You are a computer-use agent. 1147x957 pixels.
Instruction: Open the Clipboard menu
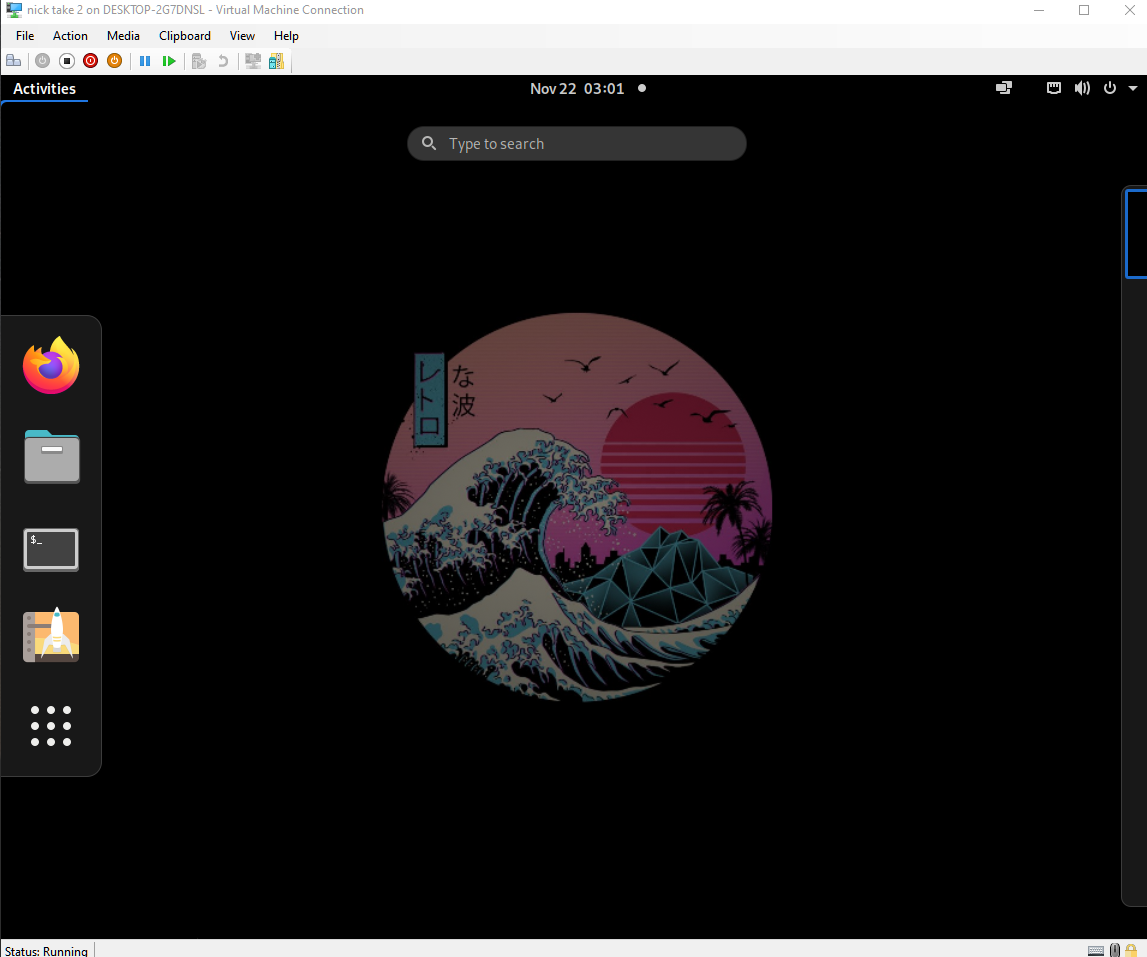(185, 36)
